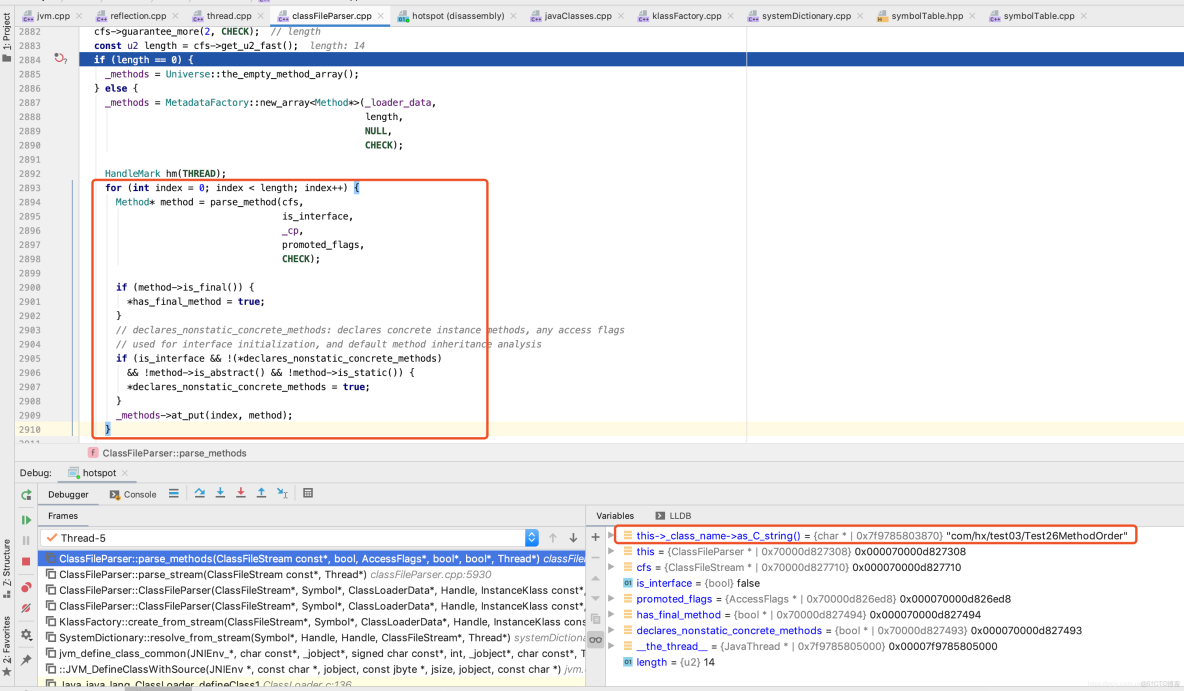The width and height of the screenshot is (1184, 691).
Task: Expand the this variable
Action: (x=610, y=550)
